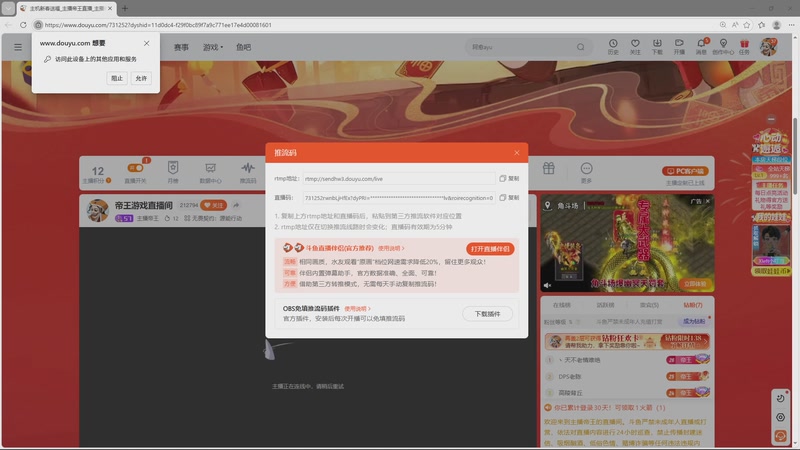Click the rtmp地址 input field
The width and height of the screenshot is (800, 450).
(399, 179)
